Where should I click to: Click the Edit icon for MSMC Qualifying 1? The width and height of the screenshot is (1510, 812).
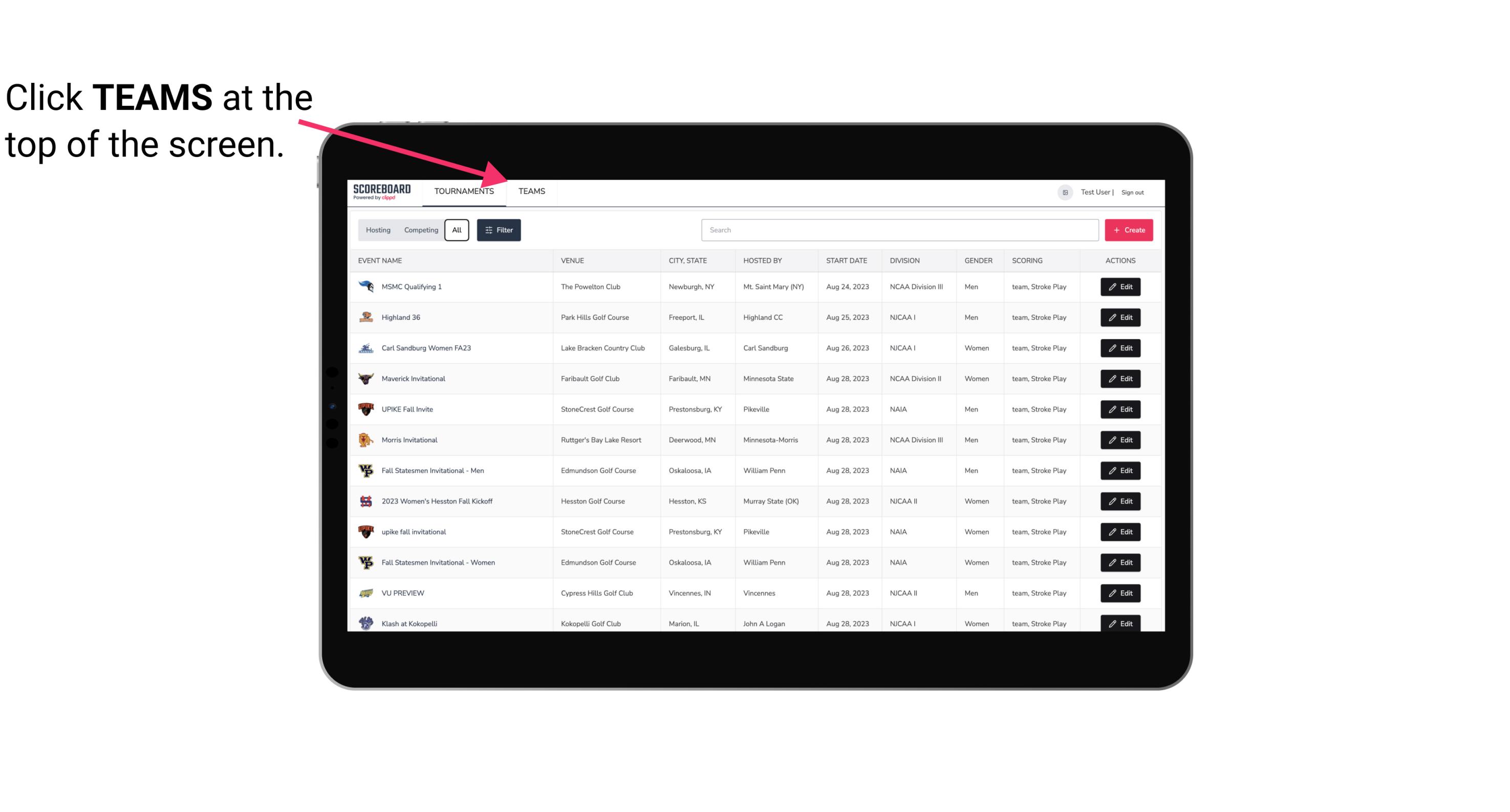tap(1121, 287)
